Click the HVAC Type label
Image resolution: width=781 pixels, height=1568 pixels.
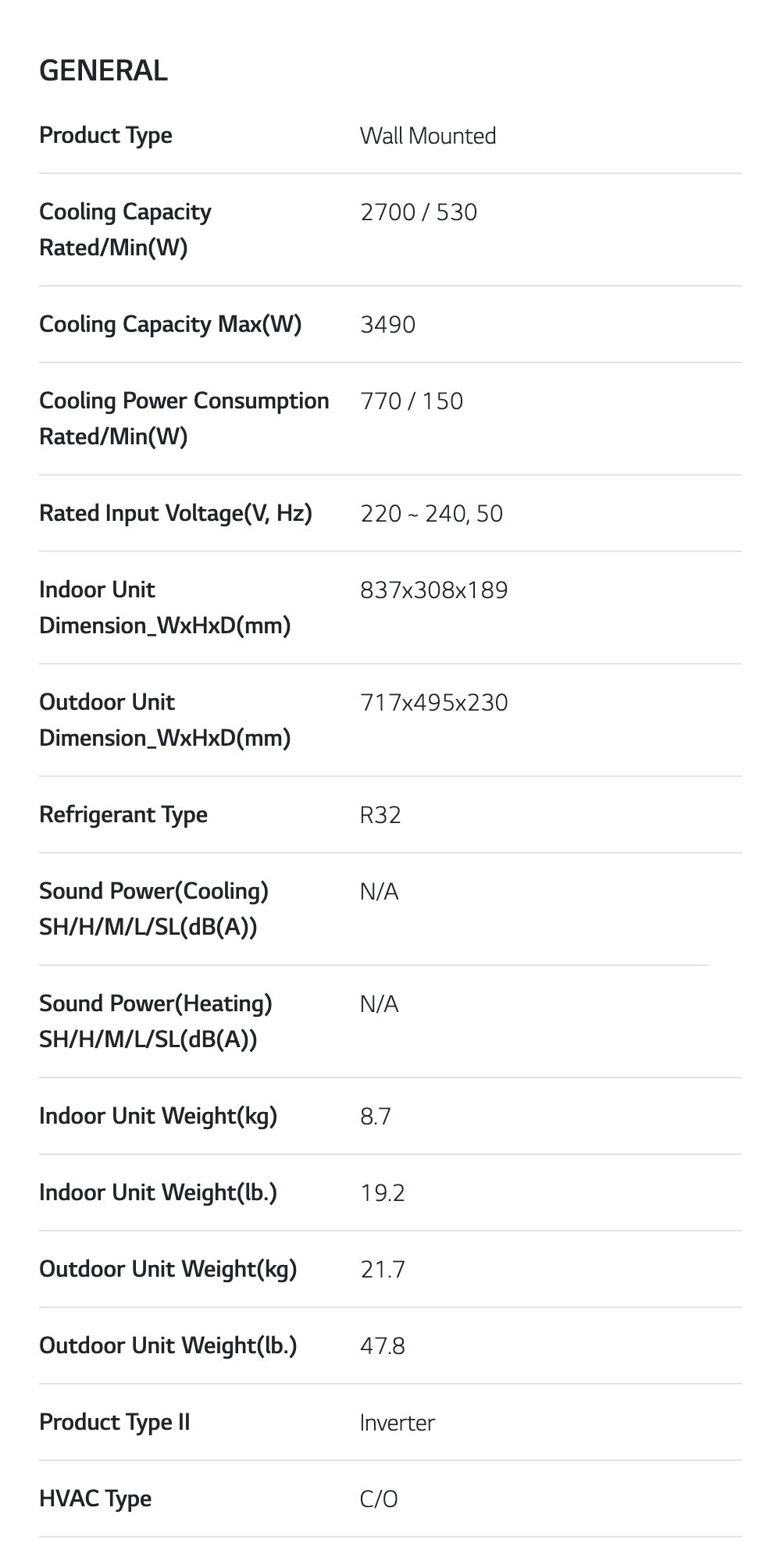click(95, 1499)
